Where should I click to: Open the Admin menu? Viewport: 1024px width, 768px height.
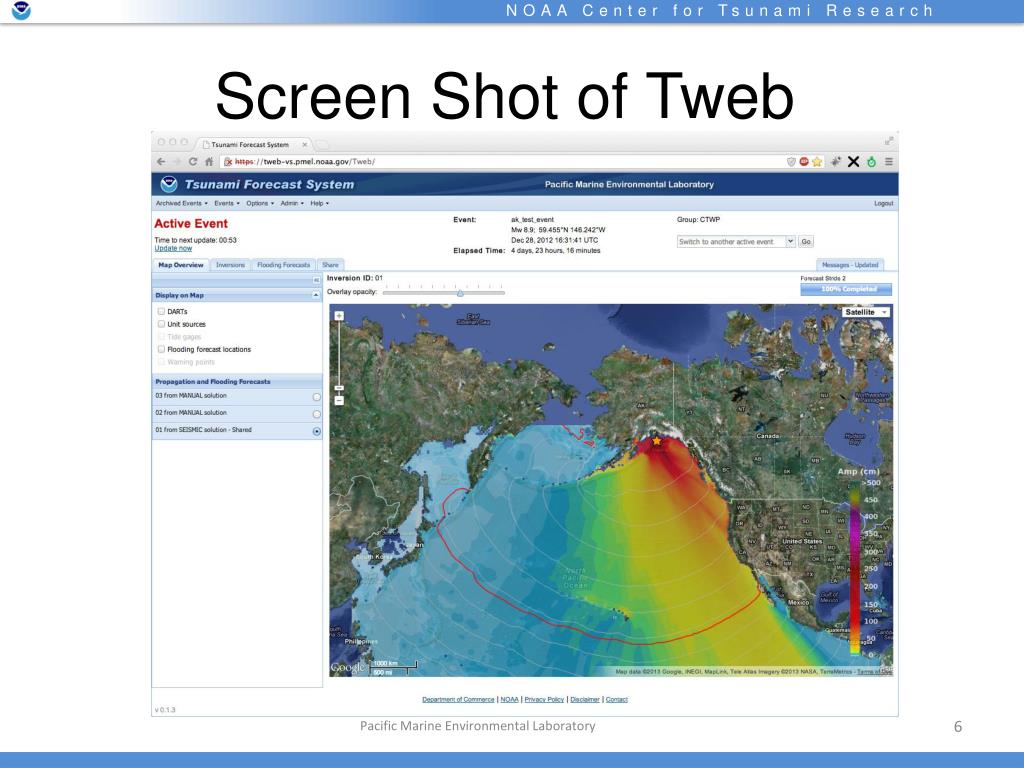(292, 203)
